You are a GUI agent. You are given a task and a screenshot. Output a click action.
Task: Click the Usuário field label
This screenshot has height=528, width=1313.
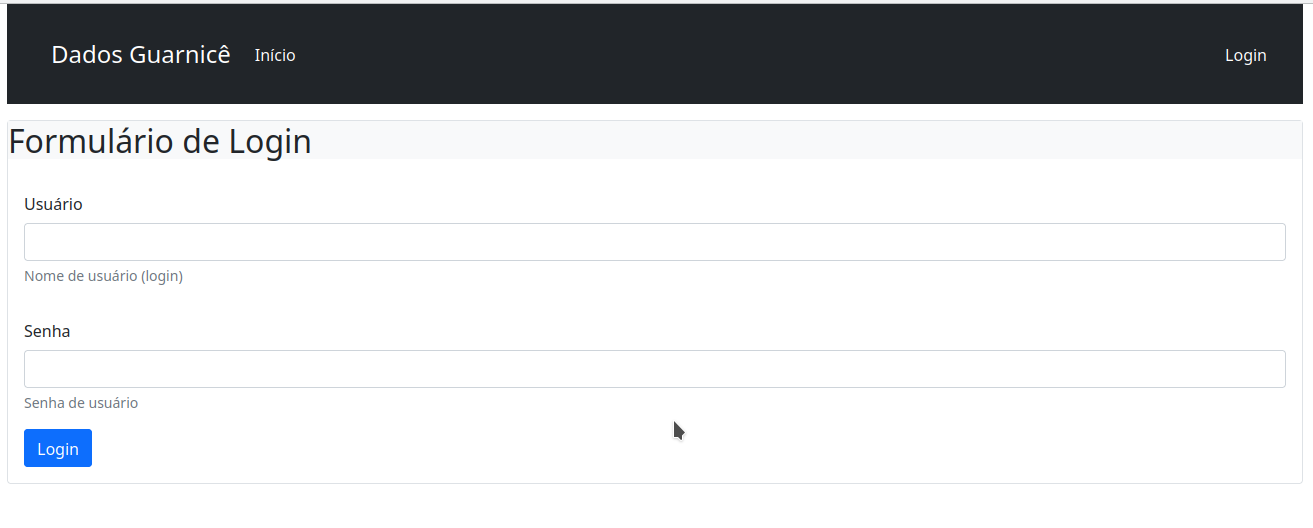(x=53, y=204)
